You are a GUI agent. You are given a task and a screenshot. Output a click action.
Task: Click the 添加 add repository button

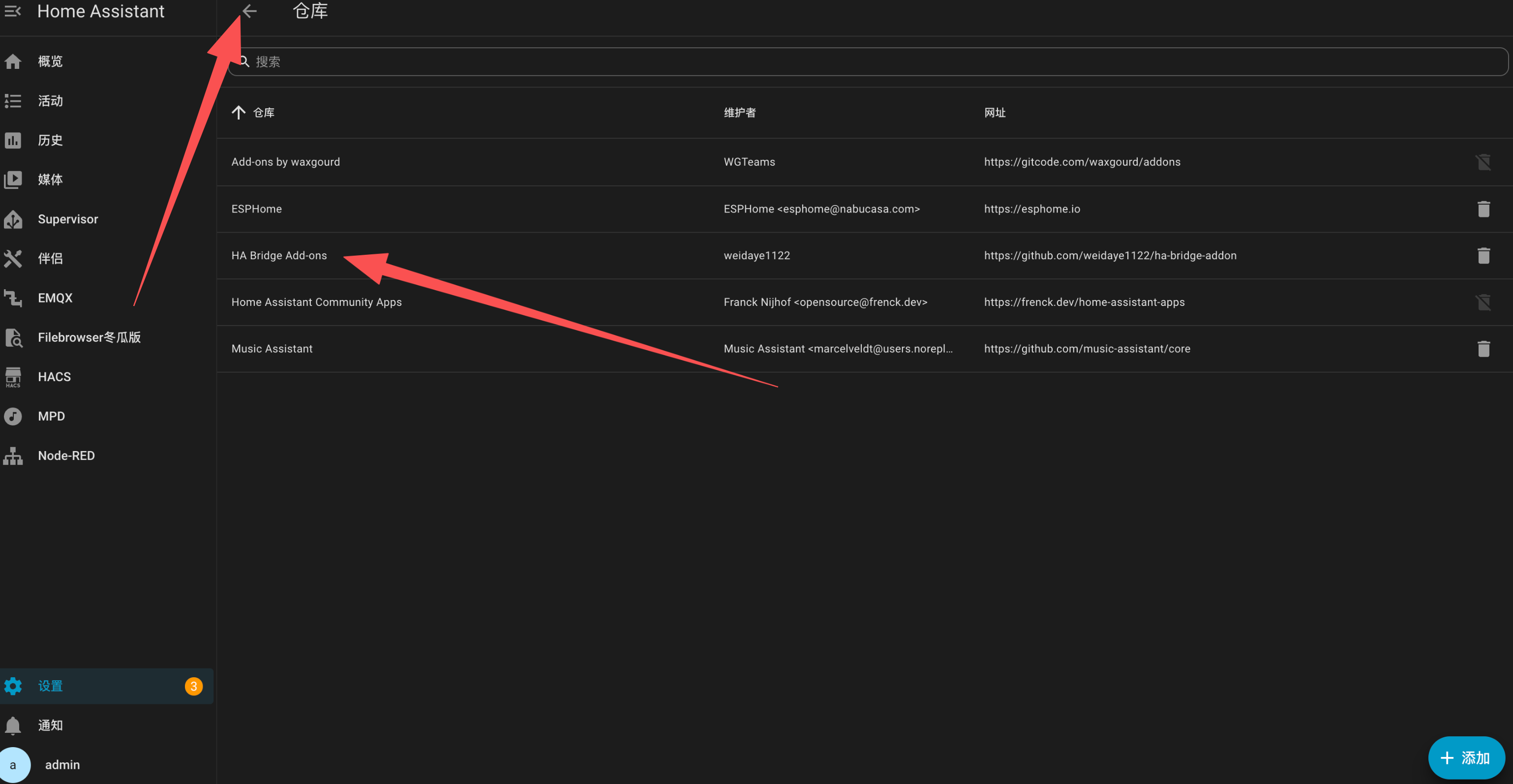pyautogui.click(x=1466, y=757)
